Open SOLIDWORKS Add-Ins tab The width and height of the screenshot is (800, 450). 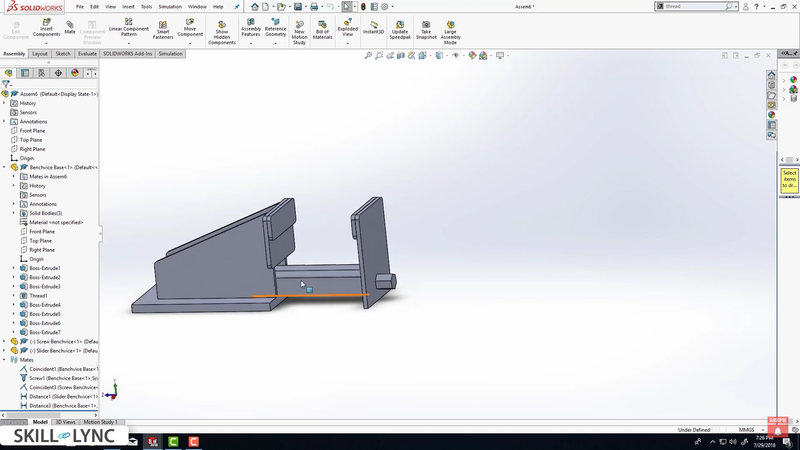tap(128, 54)
